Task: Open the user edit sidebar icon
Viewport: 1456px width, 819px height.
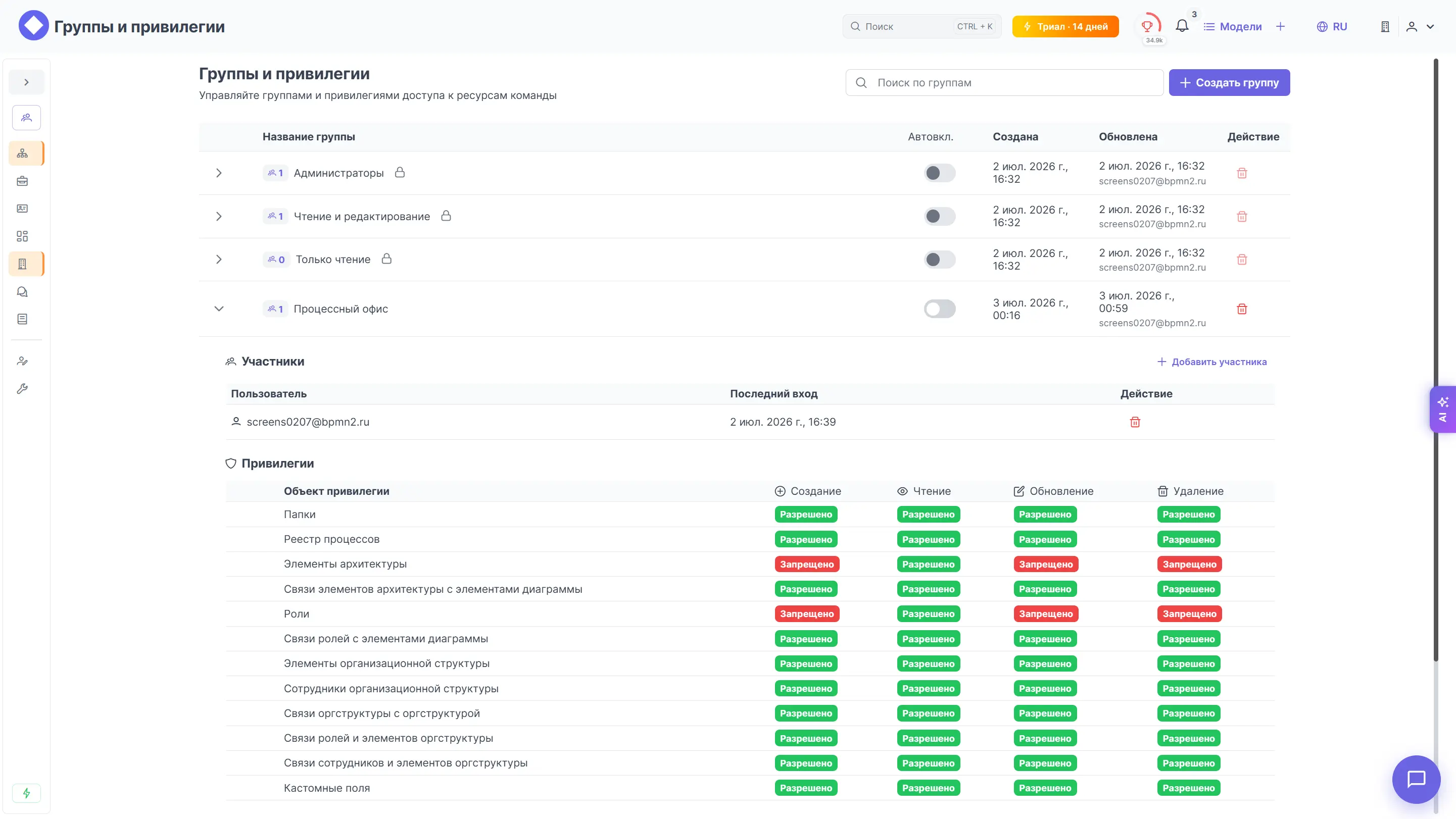Action: pyautogui.click(x=23, y=361)
